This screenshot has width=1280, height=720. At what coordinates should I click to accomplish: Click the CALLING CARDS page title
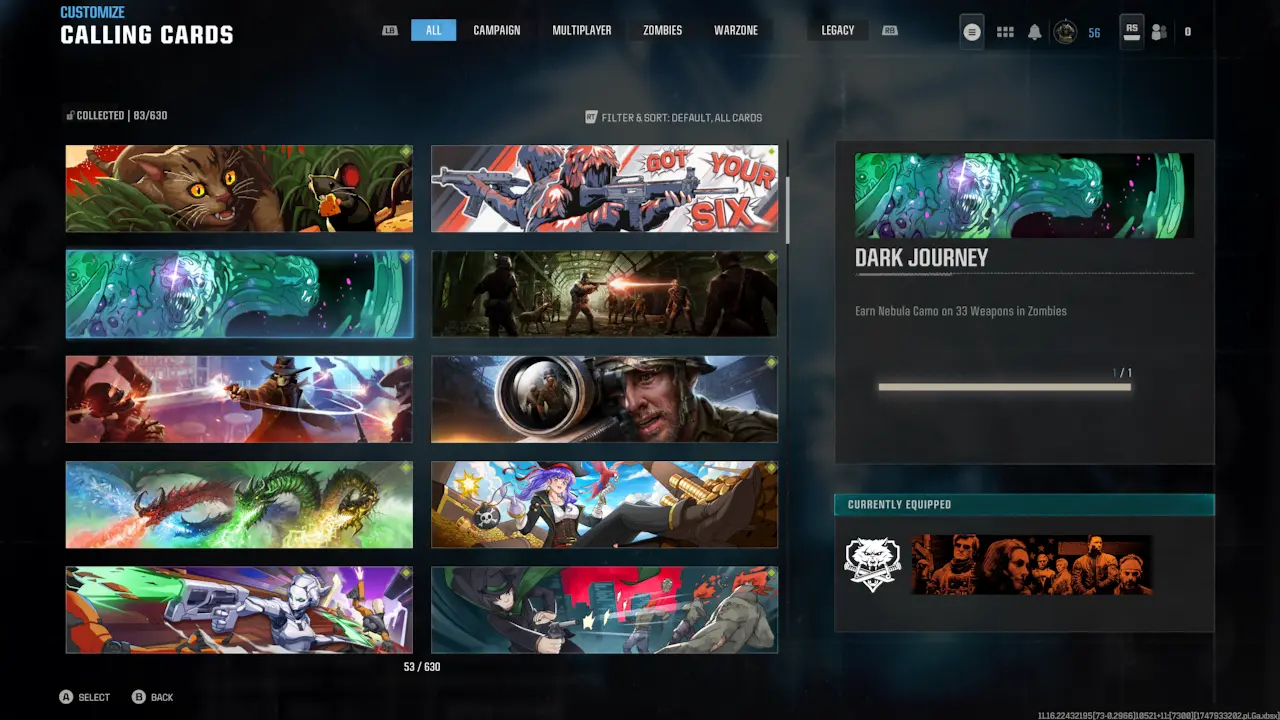(147, 35)
